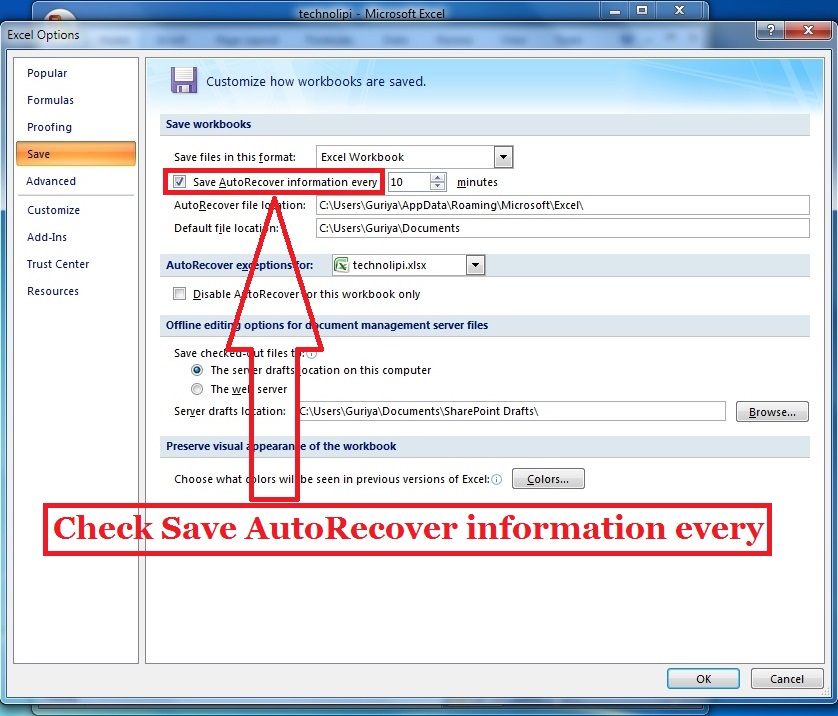Open AutoRecover exceptions workbook dropdown arrow
This screenshot has height=716, width=838.
pos(475,265)
